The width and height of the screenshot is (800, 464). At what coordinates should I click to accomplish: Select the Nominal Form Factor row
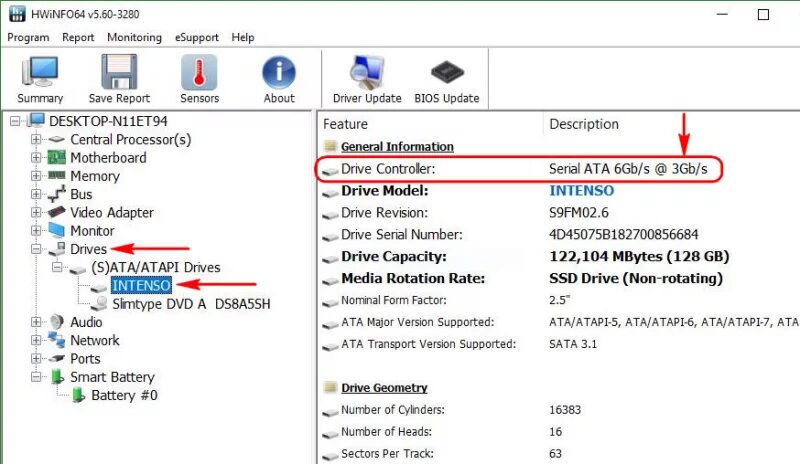coord(559,300)
